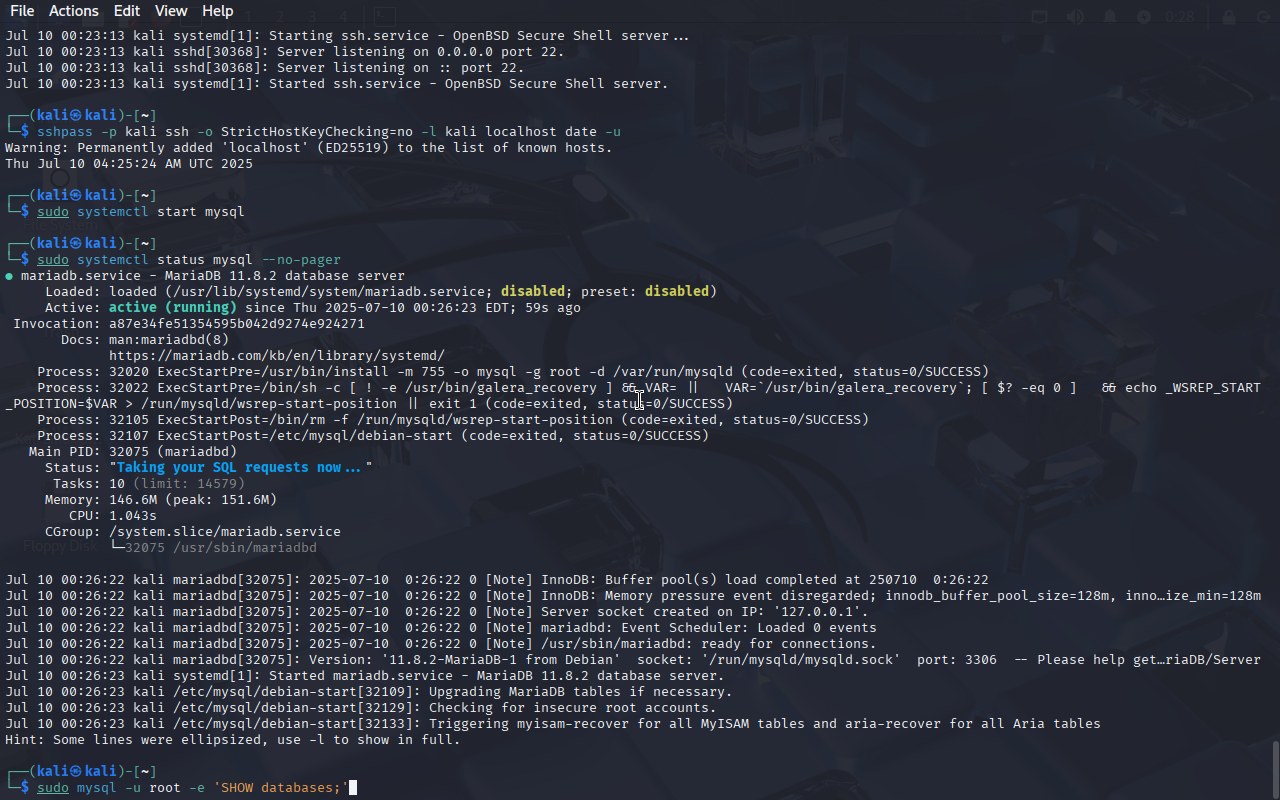Click 'Memory pressure event disregarded' log line
This screenshot has height=800, width=1280.
633,596
